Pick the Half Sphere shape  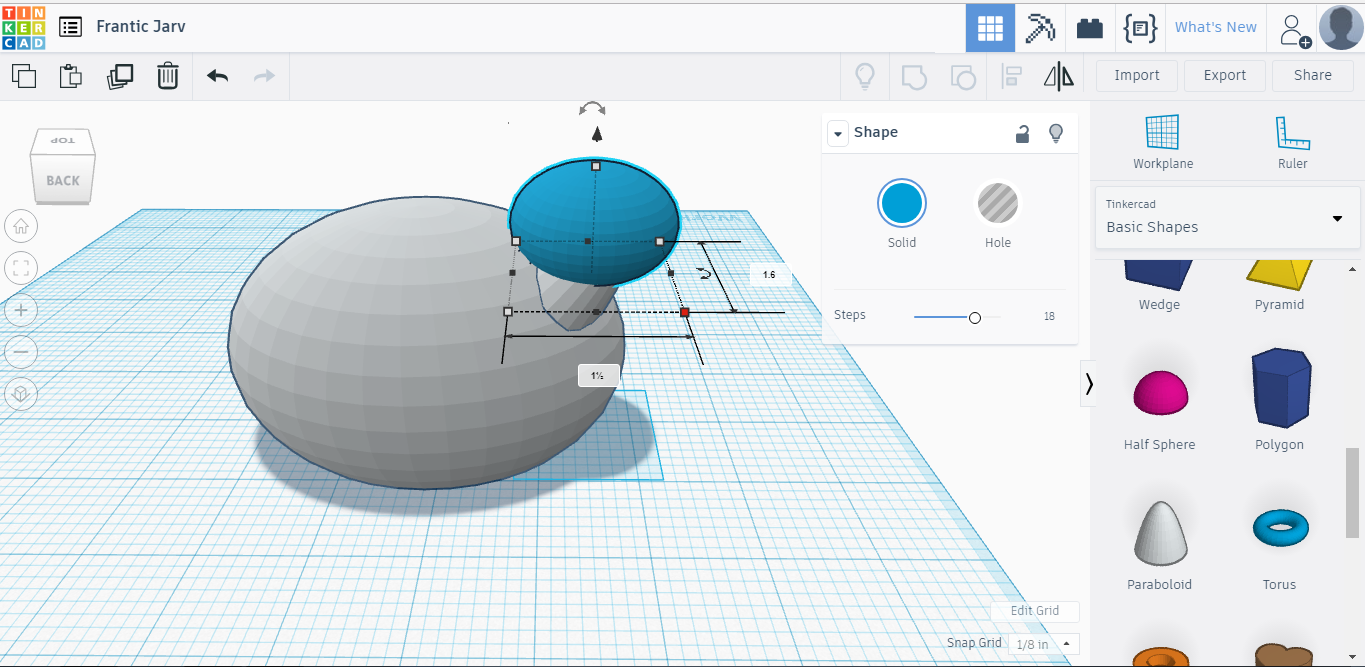[x=1159, y=400]
